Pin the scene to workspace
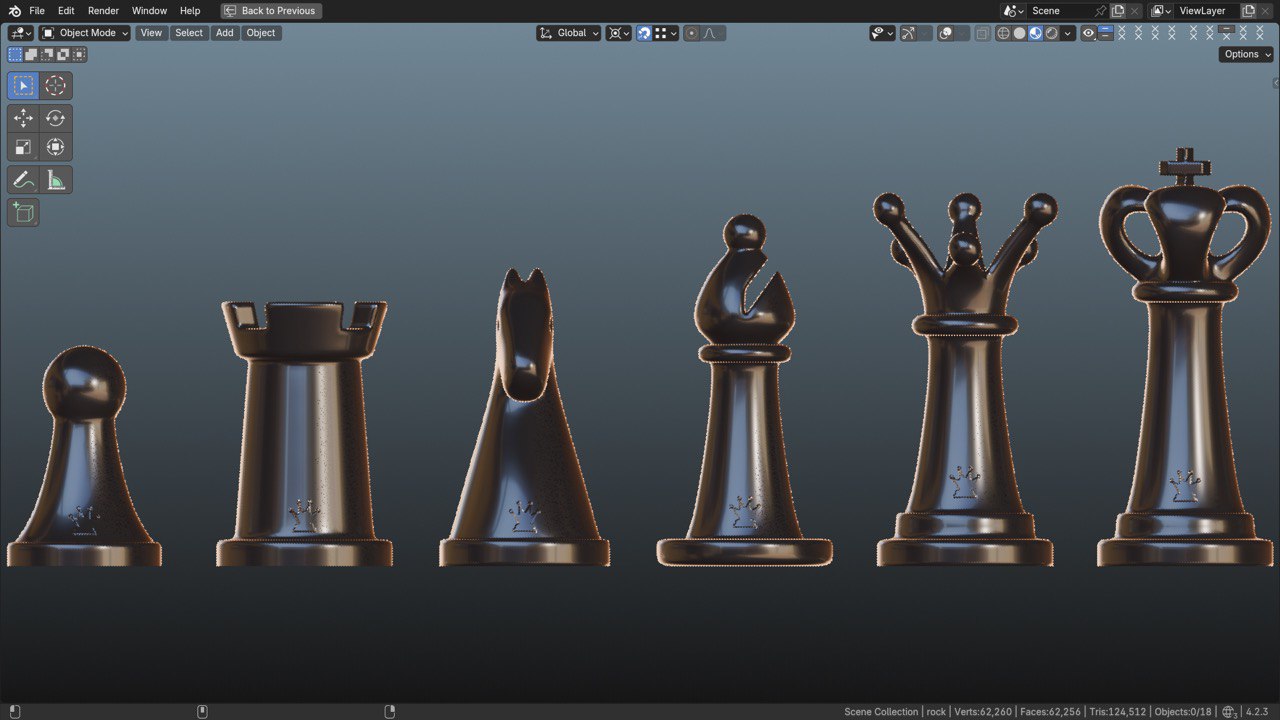The height and width of the screenshot is (720, 1280). pos(1100,11)
